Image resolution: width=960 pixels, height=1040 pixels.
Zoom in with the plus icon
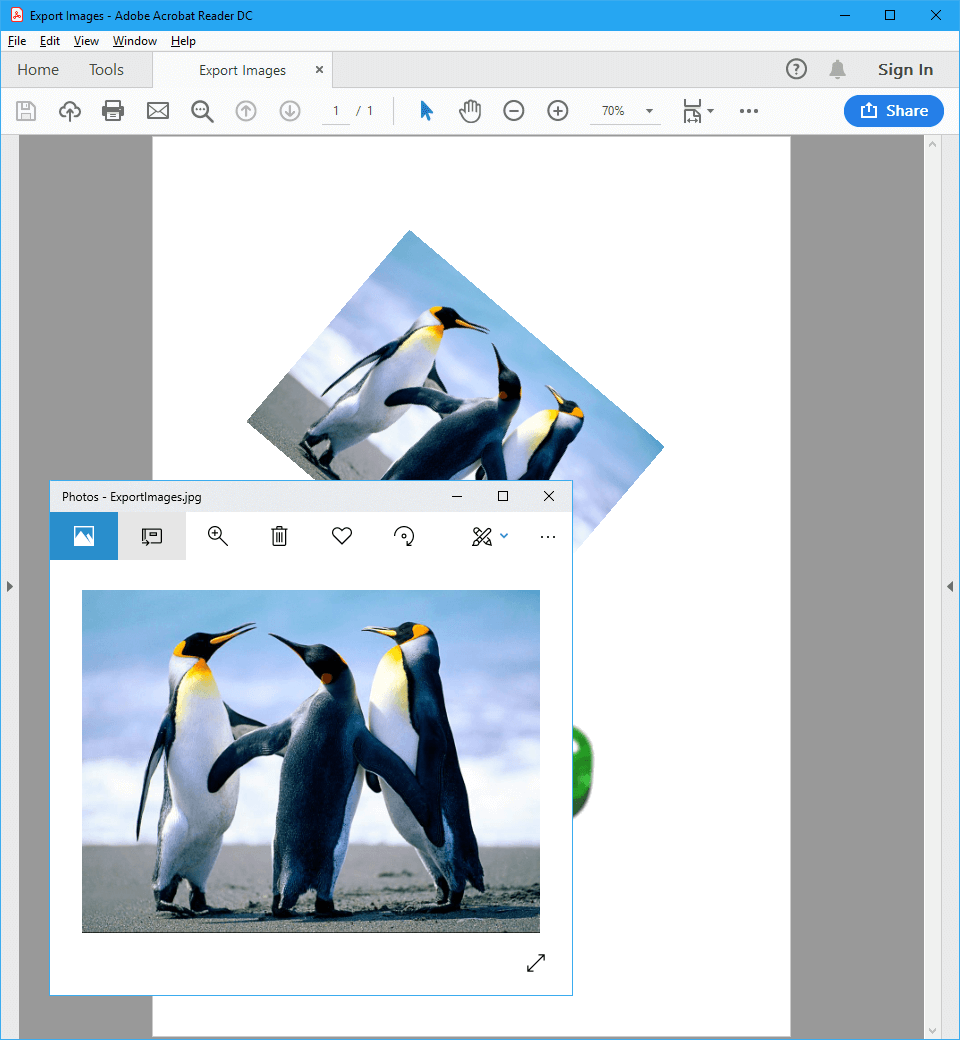coord(558,111)
